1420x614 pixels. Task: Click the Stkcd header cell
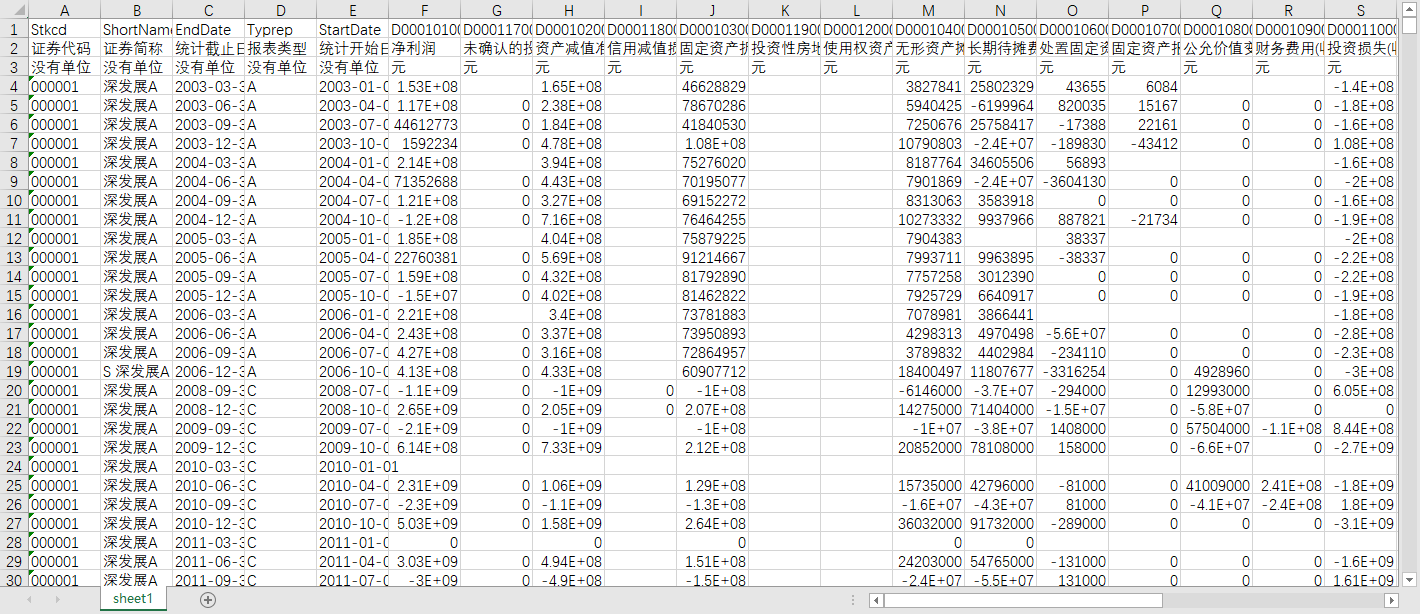coord(64,29)
